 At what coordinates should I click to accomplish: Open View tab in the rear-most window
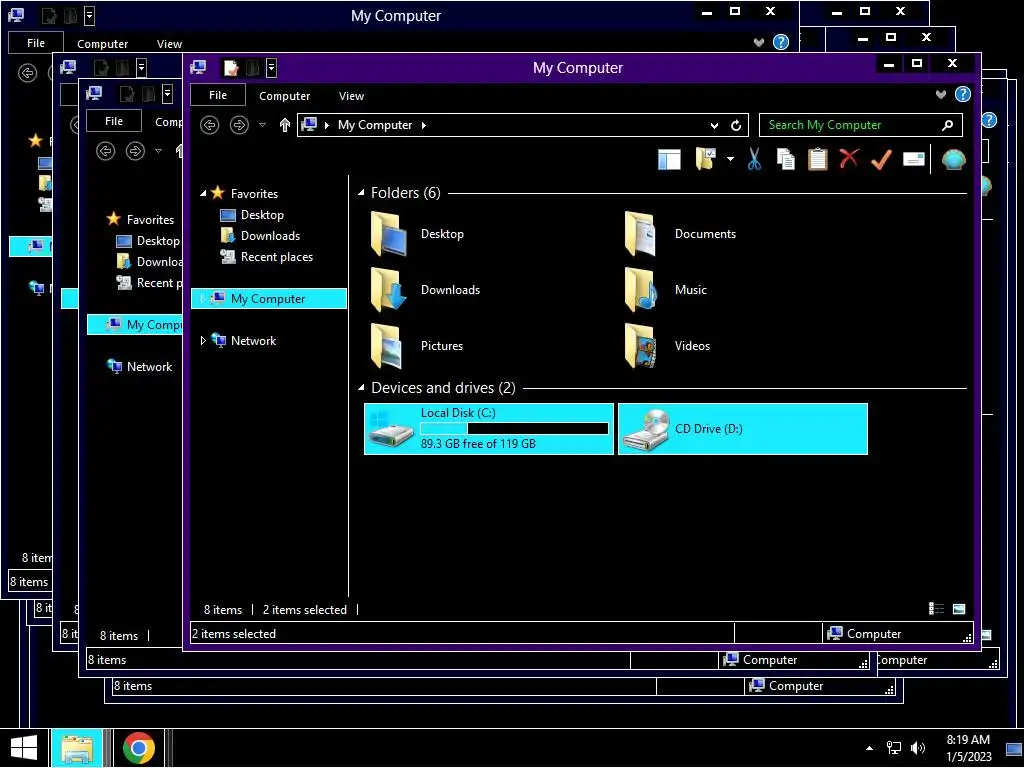tap(169, 44)
